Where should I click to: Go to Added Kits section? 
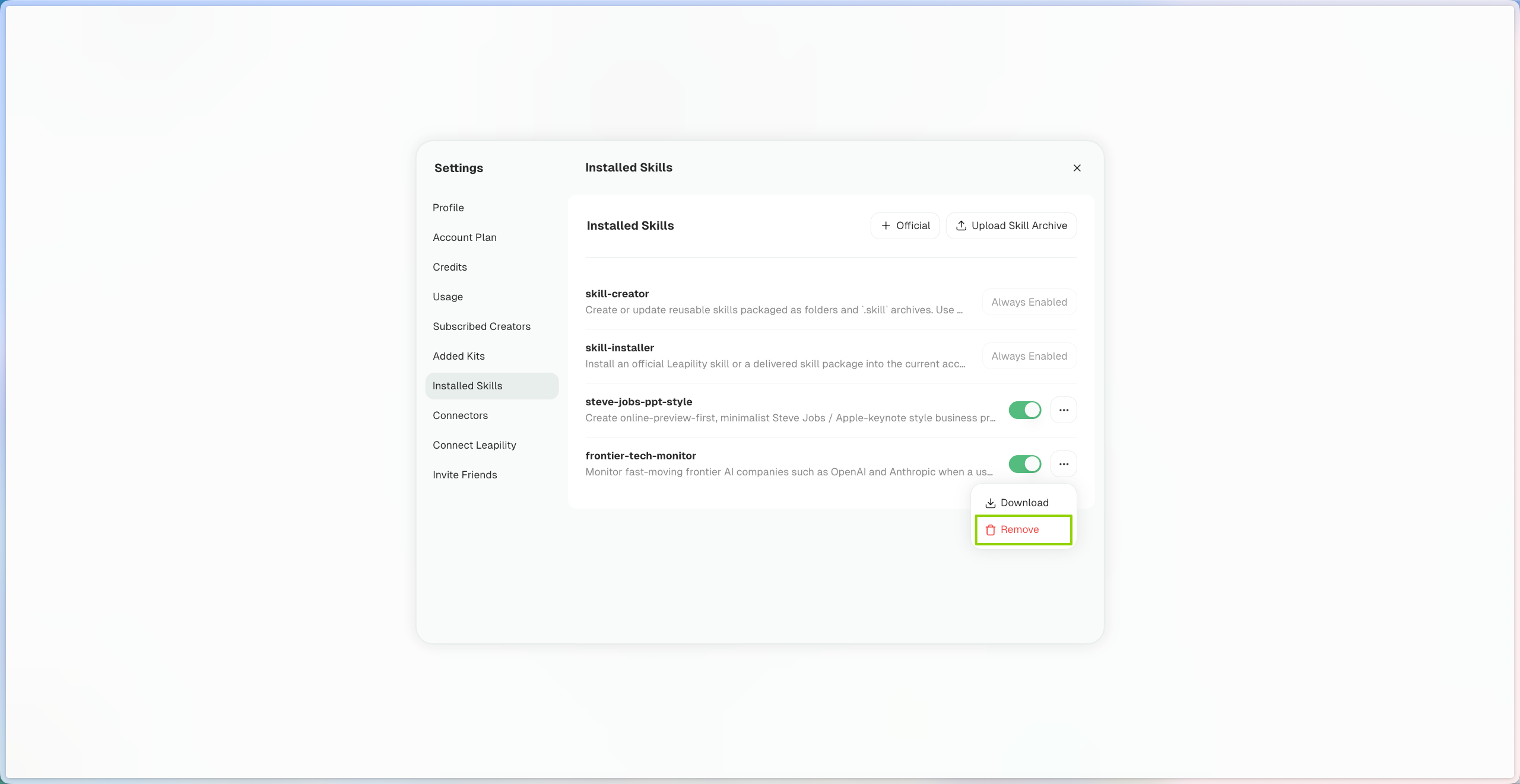[x=492, y=356]
